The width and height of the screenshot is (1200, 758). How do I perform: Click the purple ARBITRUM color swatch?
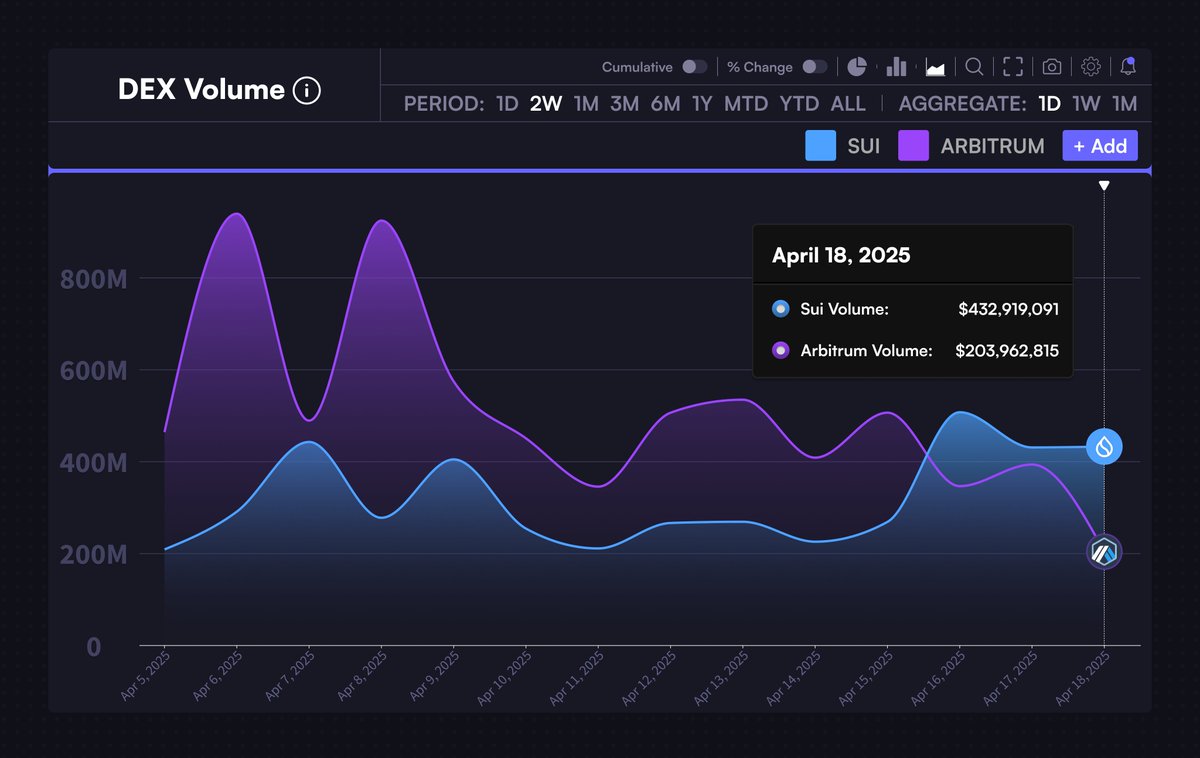point(914,146)
